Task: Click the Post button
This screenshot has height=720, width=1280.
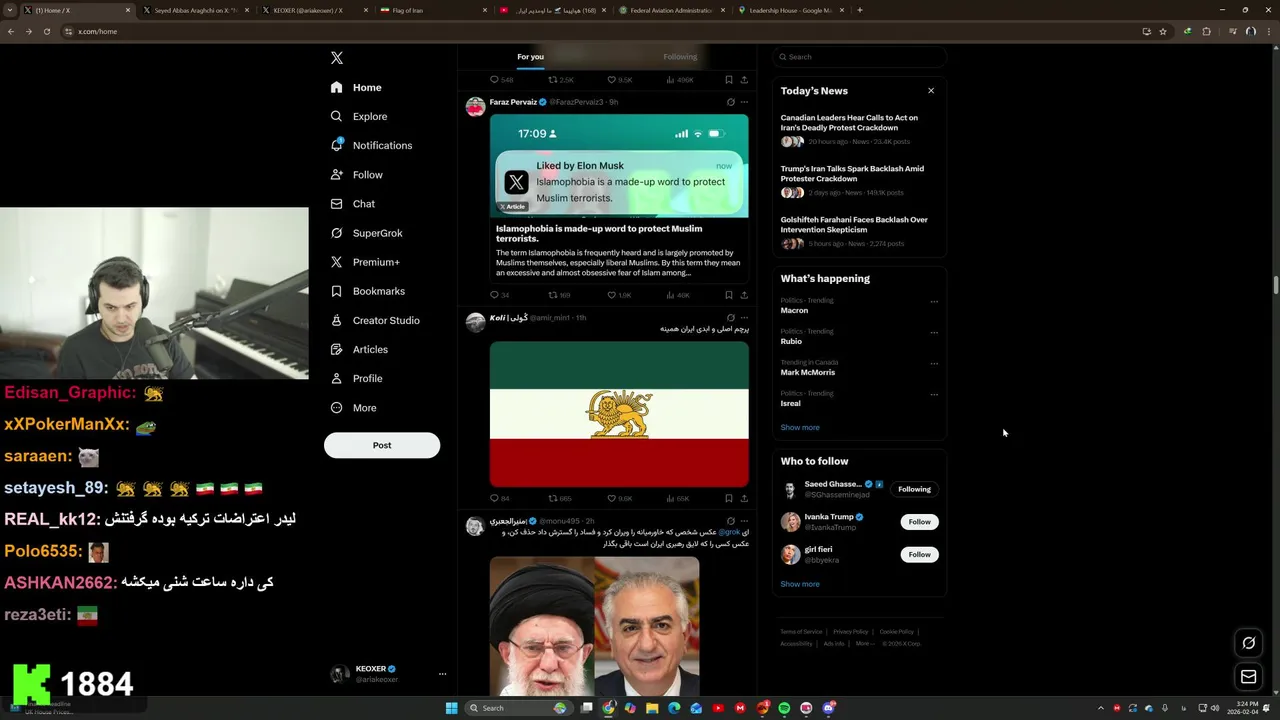Action: click(x=382, y=445)
